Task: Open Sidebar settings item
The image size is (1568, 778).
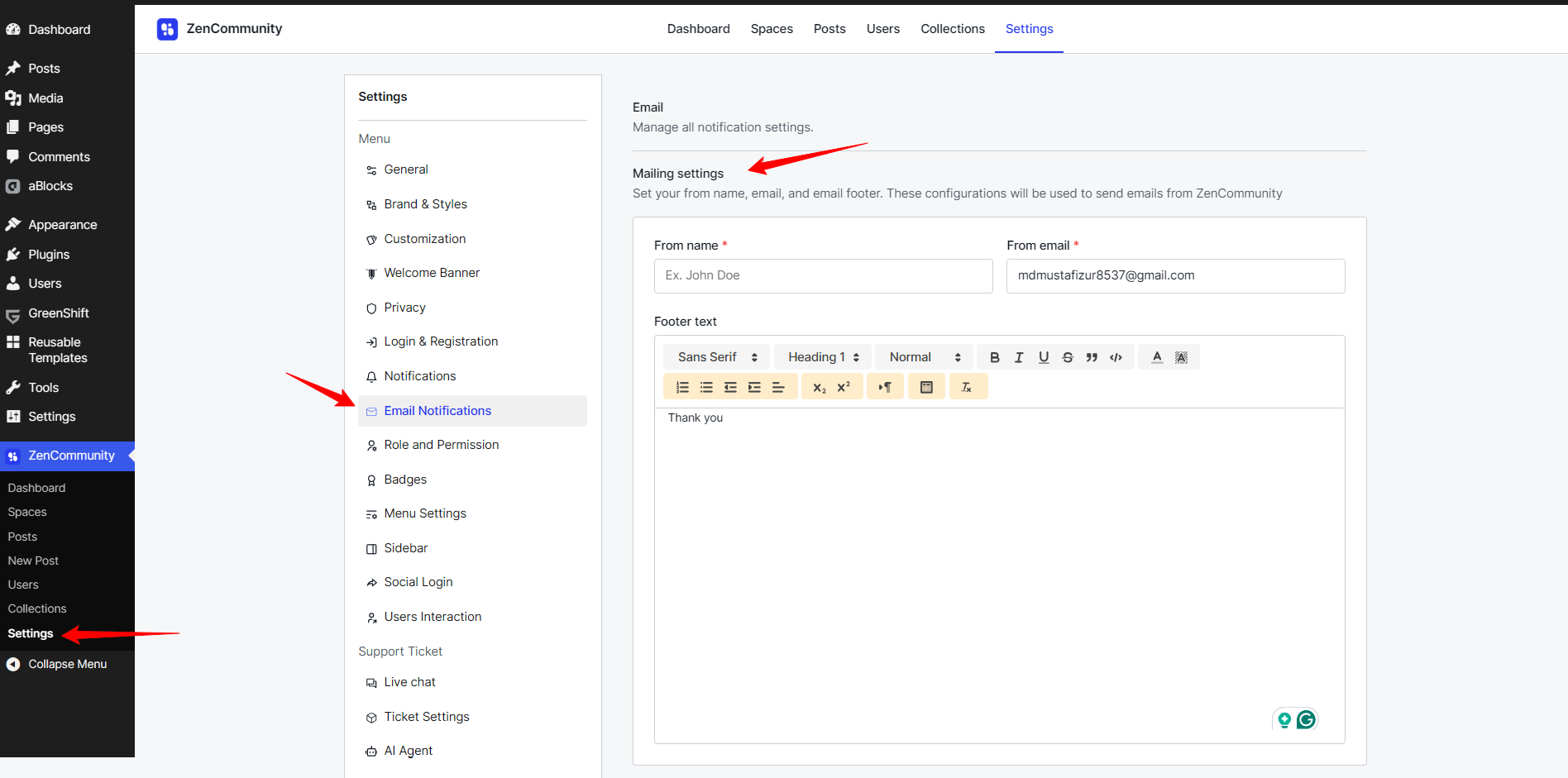Action: tap(472, 548)
